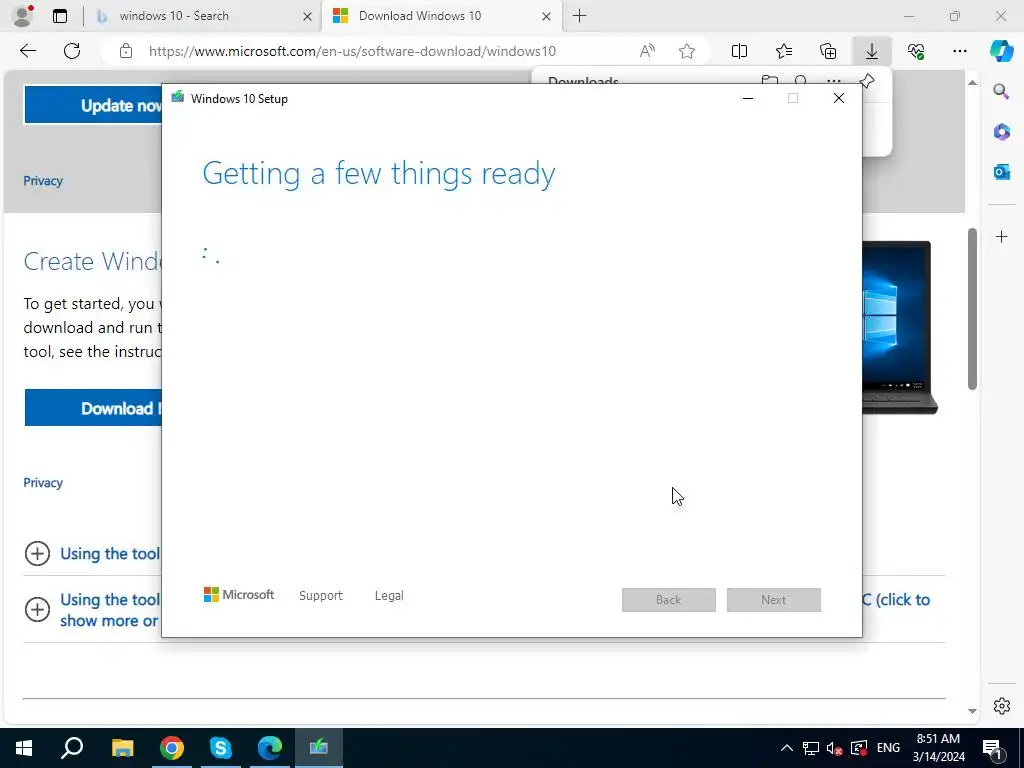Open the Legal link in Setup
This screenshot has width=1024, height=768.
click(389, 596)
